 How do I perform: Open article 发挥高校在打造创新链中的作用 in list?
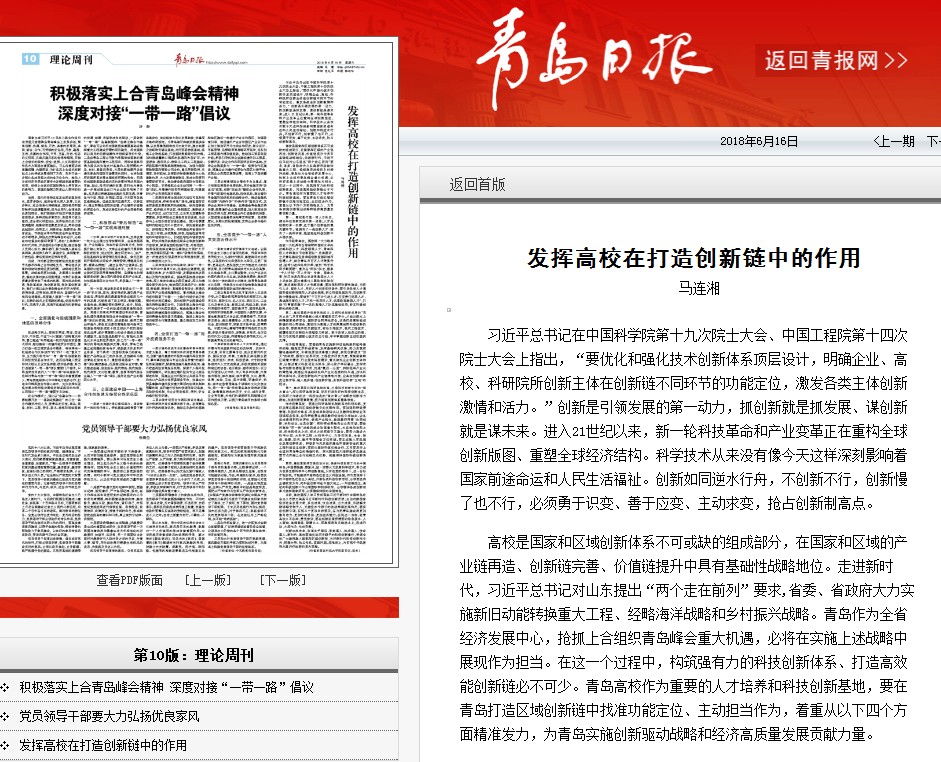[x=103, y=745]
